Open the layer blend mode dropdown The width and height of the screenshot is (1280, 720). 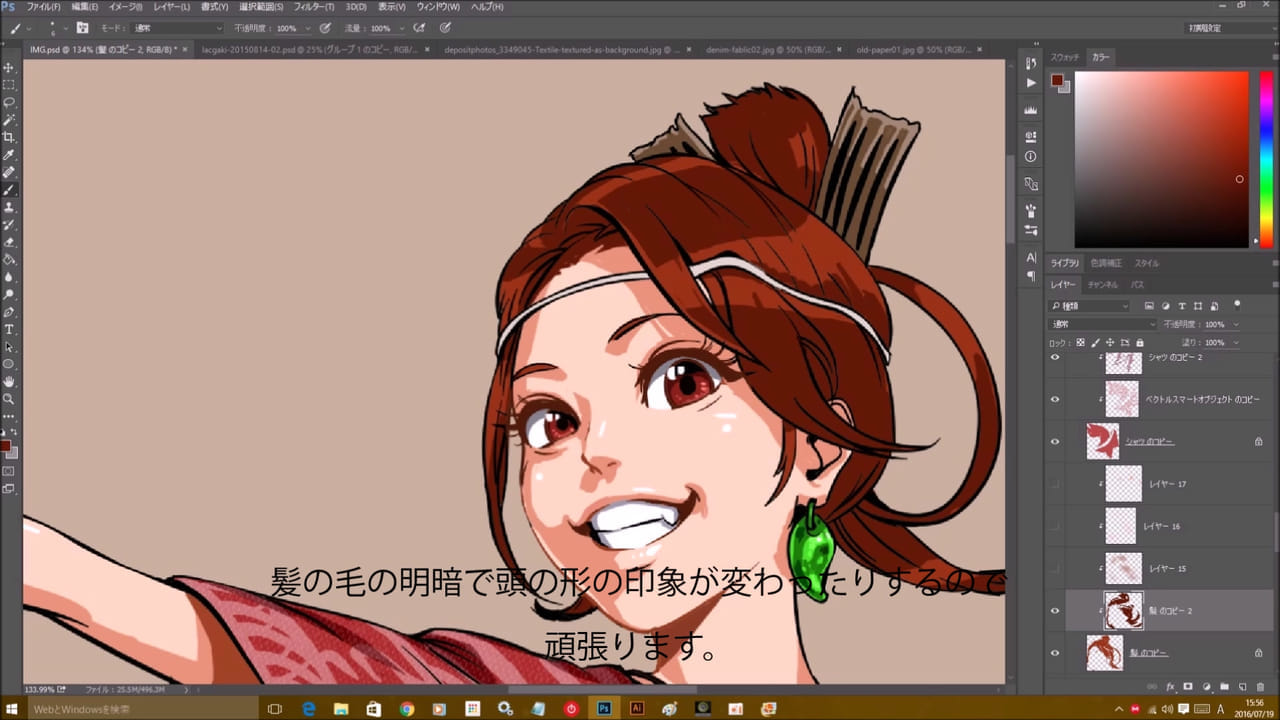pyautogui.click(x=1102, y=325)
